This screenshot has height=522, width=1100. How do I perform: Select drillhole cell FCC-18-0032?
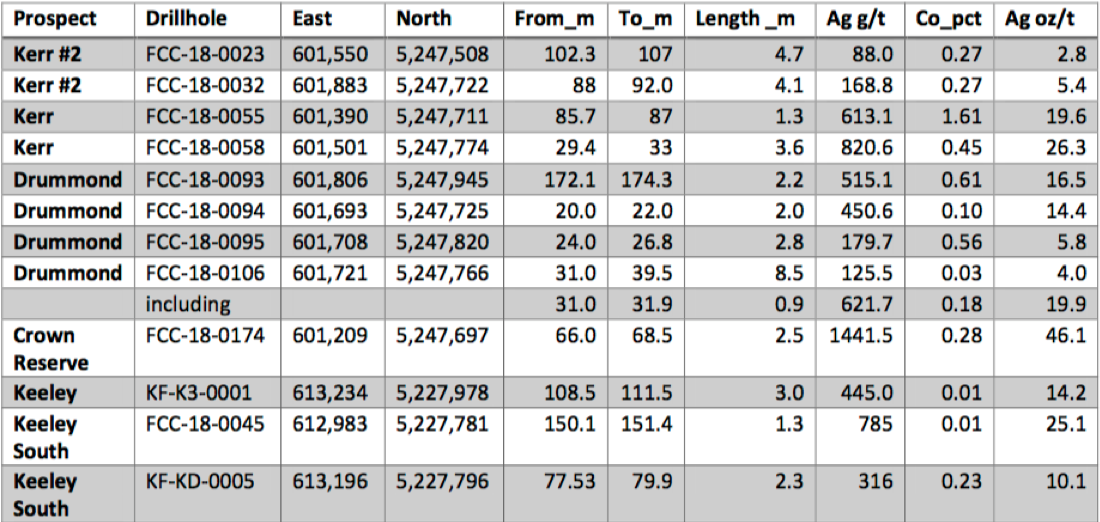(x=205, y=86)
